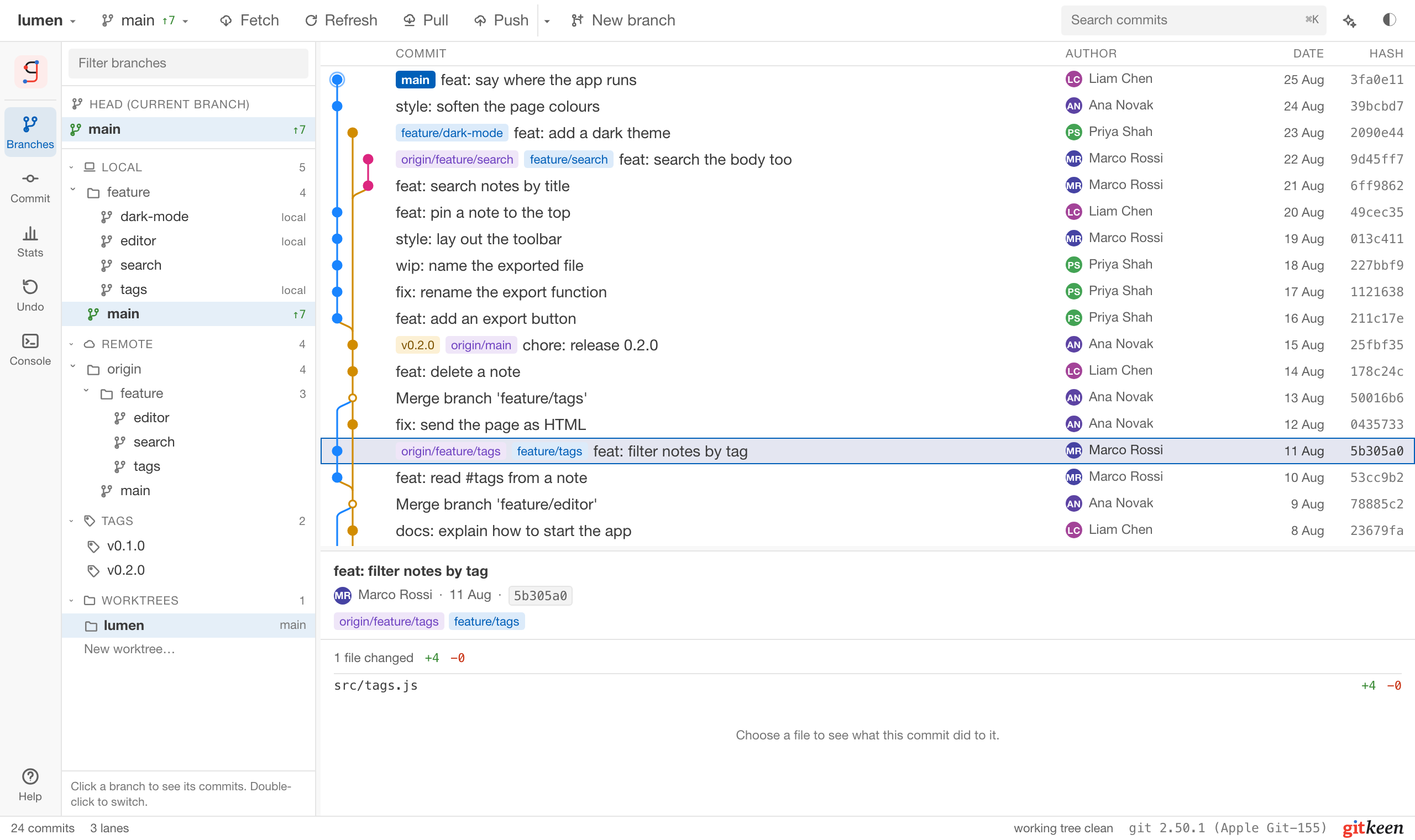The height and width of the screenshot is (840, 1415).
Task: Click the 5b305a0 hash chip in details
Action: pos(540,596)
